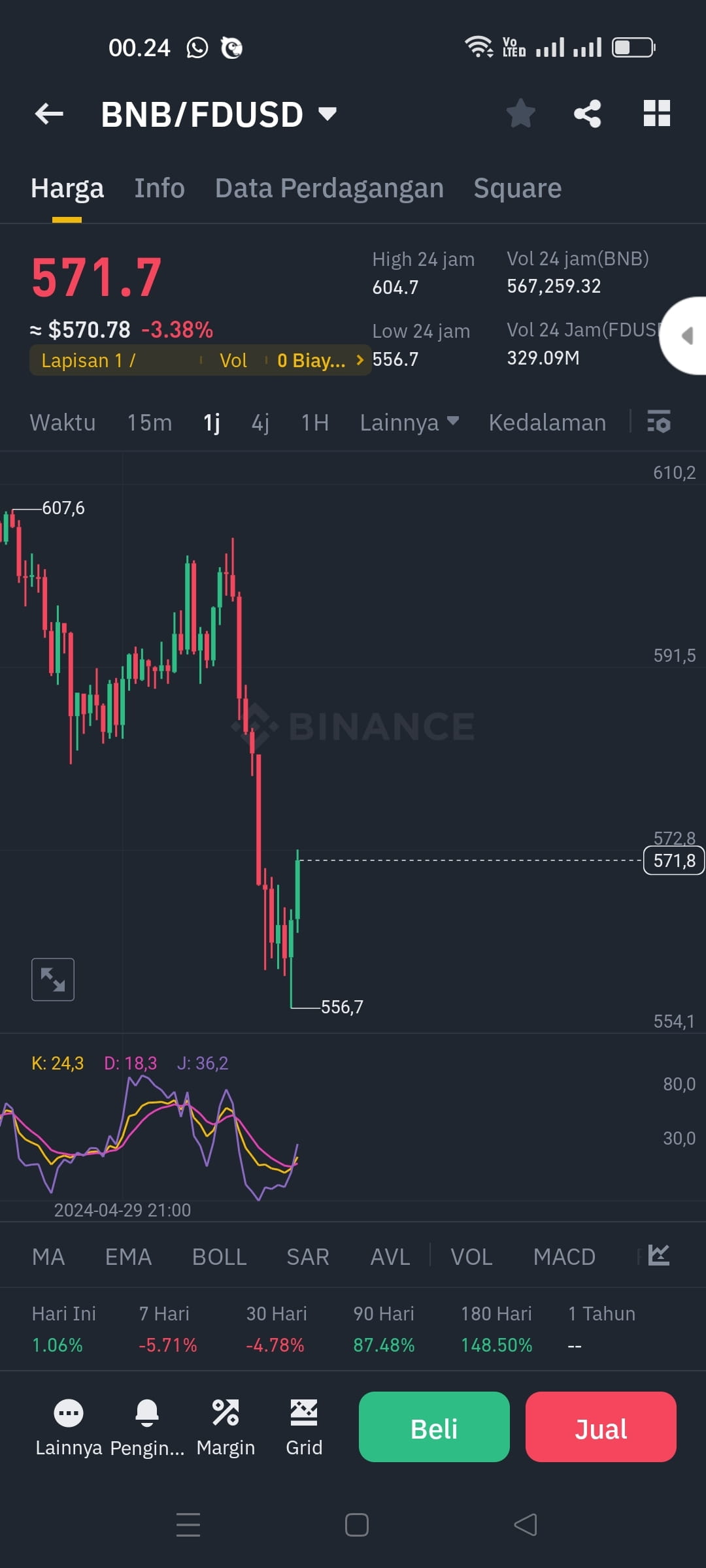Open chart settings icon beside Kedalaman
The width and height of the screenshot is (706, 1568).
tap(659, 423)
